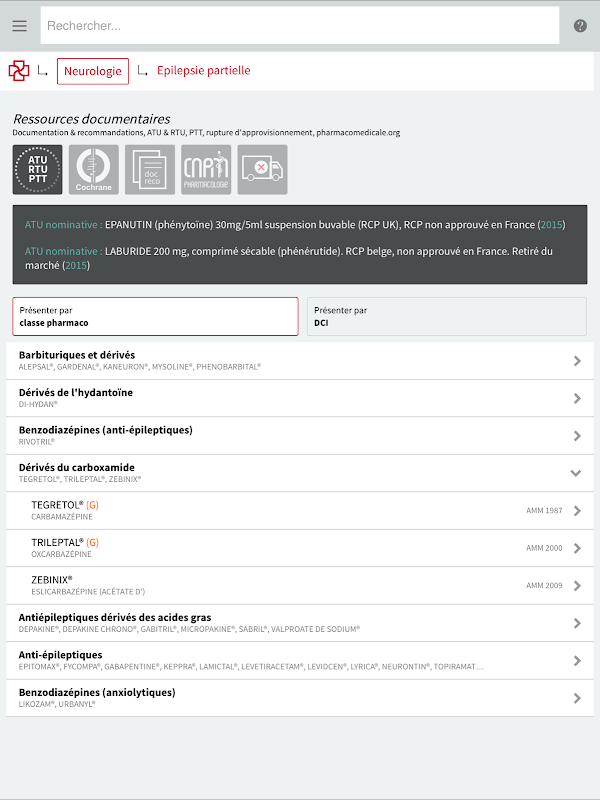Screen dimensions: 600x800
Task: Open the CNPM pharmacologie icon
Action: pyautogui.click(x=206, y=170)
